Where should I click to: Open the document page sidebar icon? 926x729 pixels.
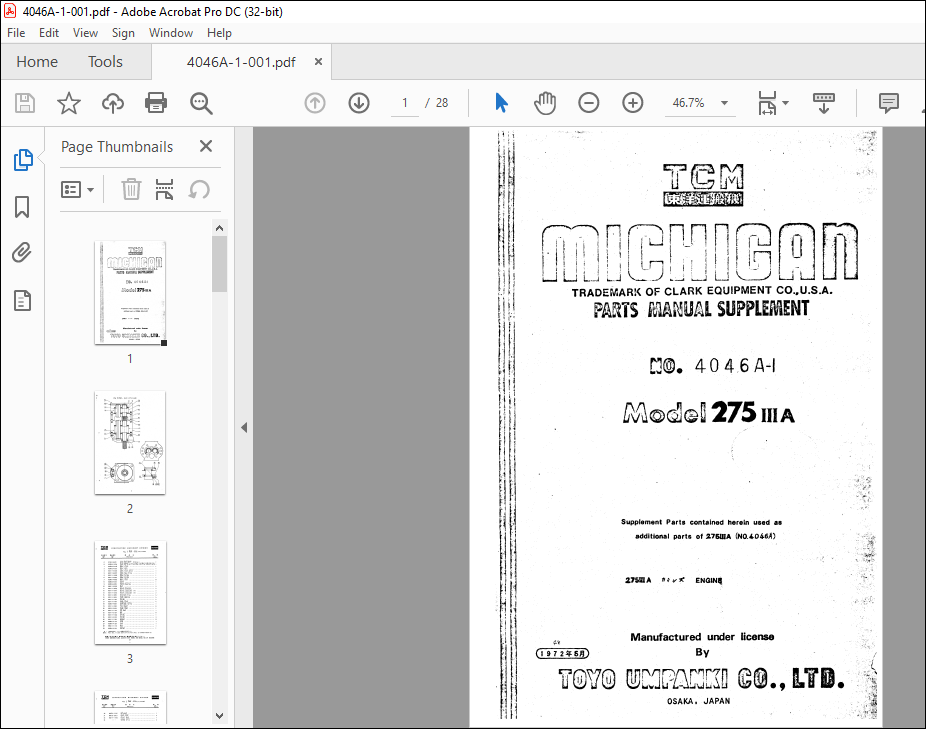(22, 301)
